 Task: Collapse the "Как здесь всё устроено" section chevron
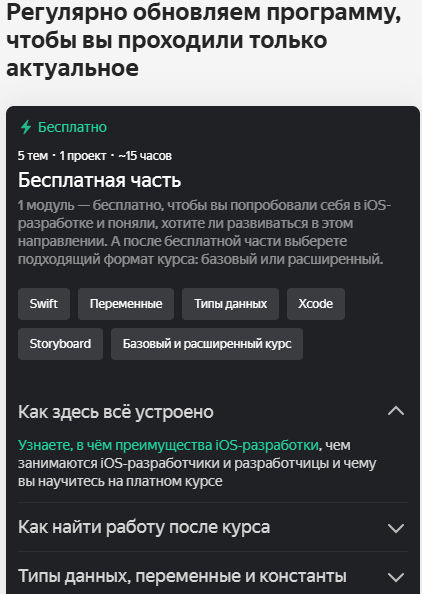click(x=396, y=411)
